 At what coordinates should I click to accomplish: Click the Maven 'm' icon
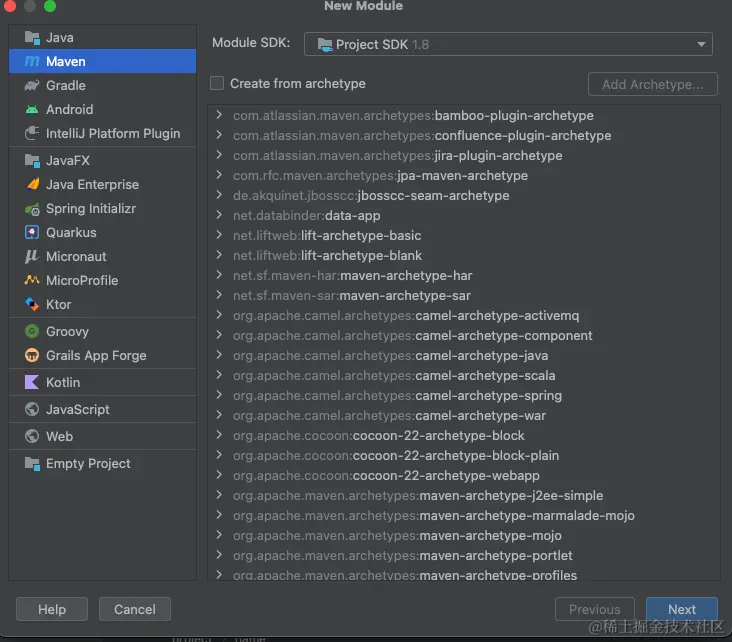32,61
